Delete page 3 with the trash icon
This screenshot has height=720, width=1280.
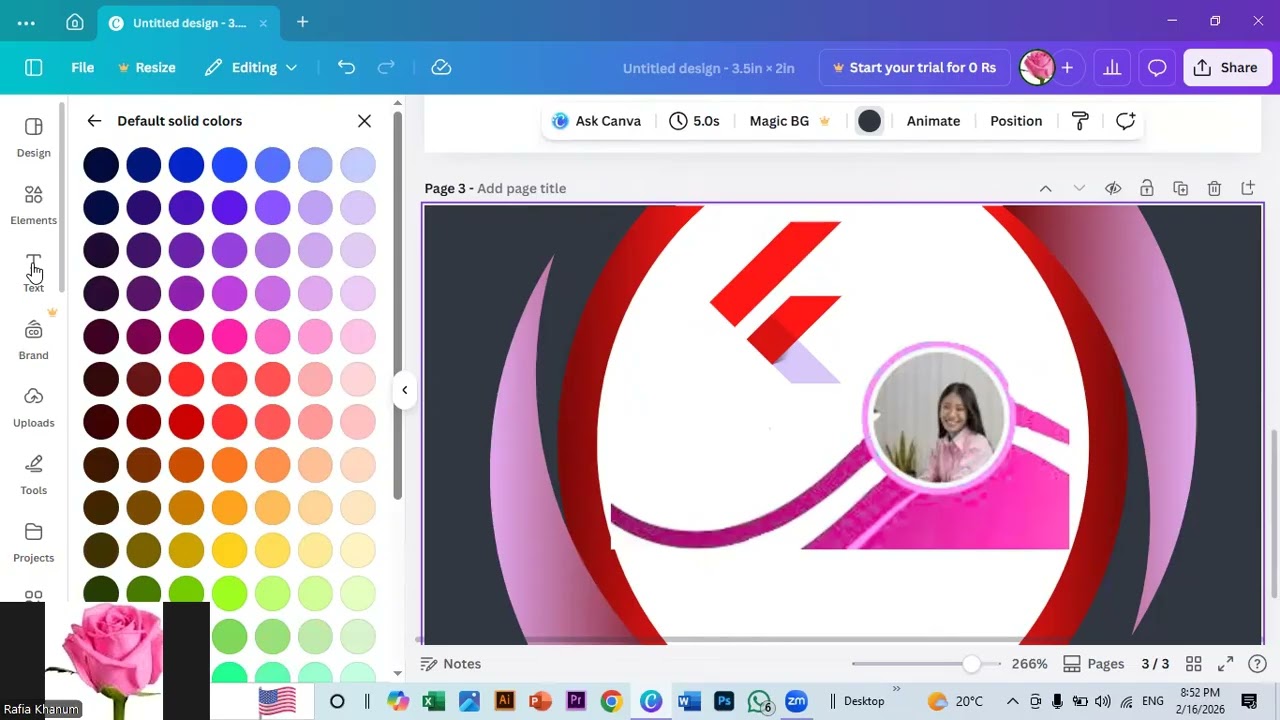(x=1214, y=188)
